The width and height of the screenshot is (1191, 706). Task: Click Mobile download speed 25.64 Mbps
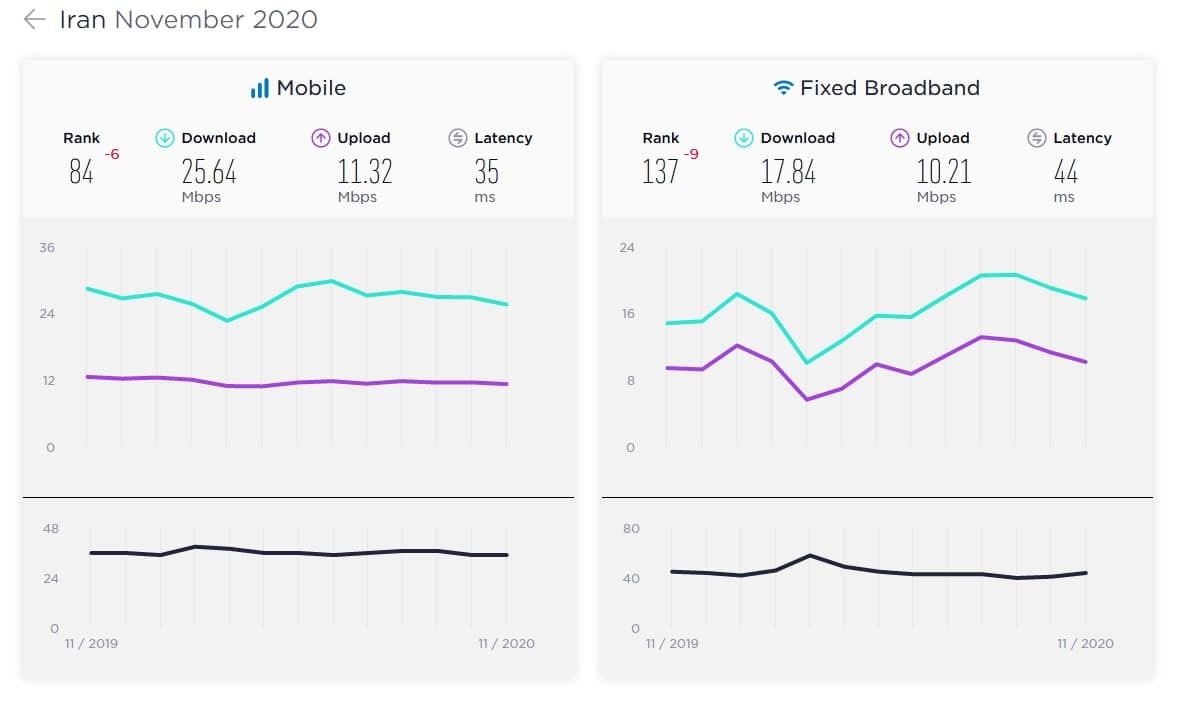[209, 180]
